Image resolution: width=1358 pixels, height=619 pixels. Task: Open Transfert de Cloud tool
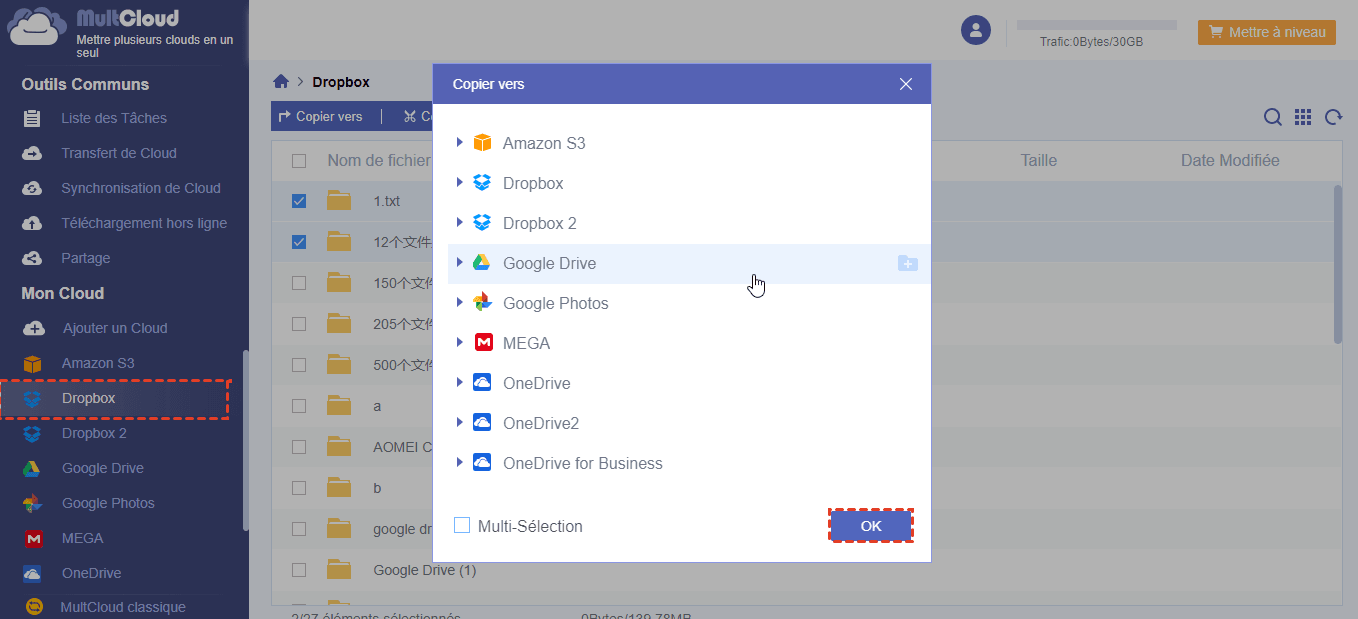(x=119, y=153)
